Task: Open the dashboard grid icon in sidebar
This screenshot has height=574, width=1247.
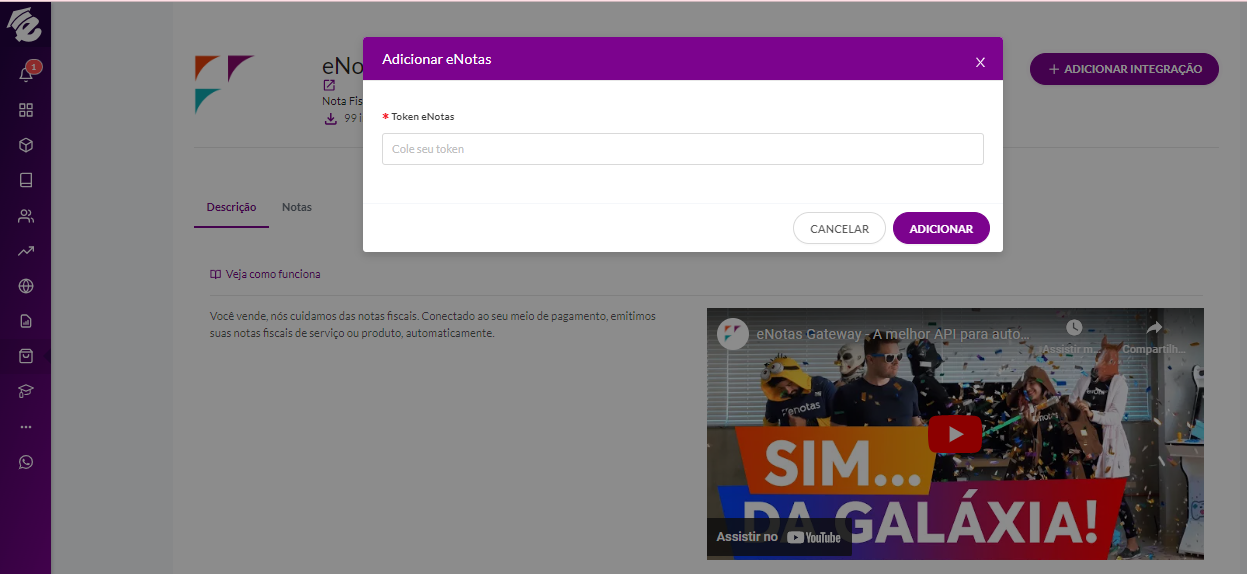Action: [26, 110]
